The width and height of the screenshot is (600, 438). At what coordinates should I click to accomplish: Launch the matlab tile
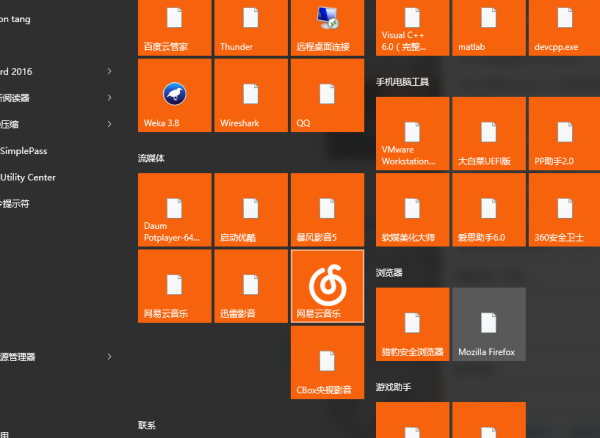pyautogui.click(x=489, y=28)
